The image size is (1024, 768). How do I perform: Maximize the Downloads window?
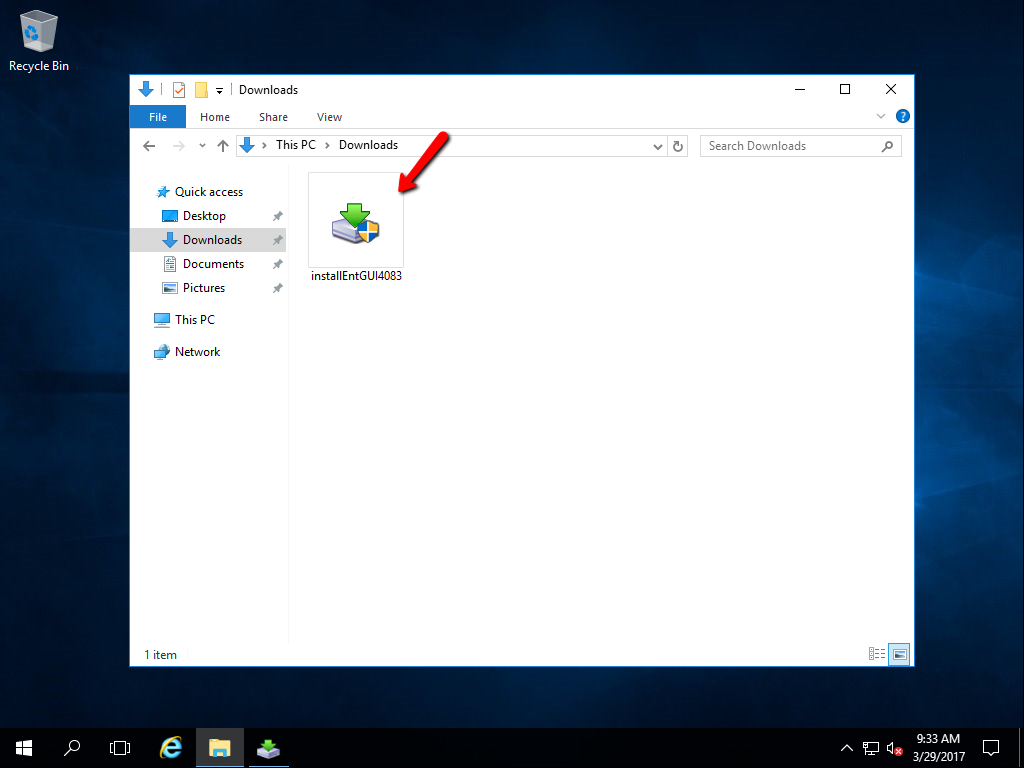pyautogui.click(x=844, y=89)
